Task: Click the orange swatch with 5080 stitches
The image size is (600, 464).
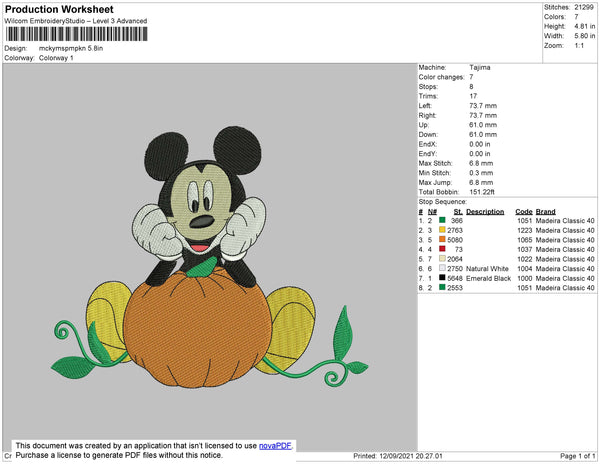Action: (x=442, y=239)
